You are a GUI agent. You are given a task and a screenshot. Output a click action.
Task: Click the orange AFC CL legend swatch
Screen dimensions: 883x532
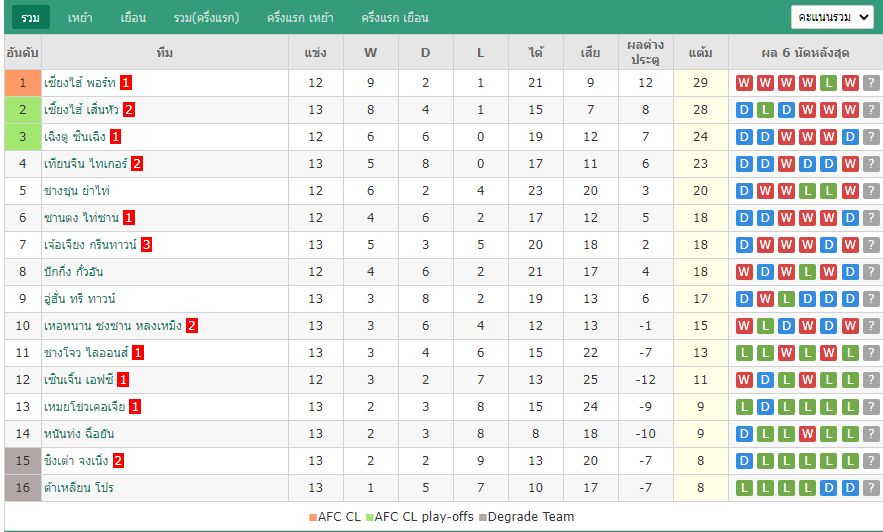313,517
